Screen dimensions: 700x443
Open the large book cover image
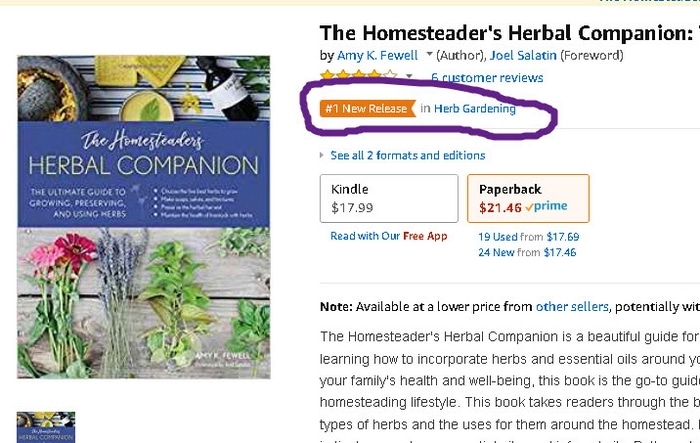pos(144,217)
